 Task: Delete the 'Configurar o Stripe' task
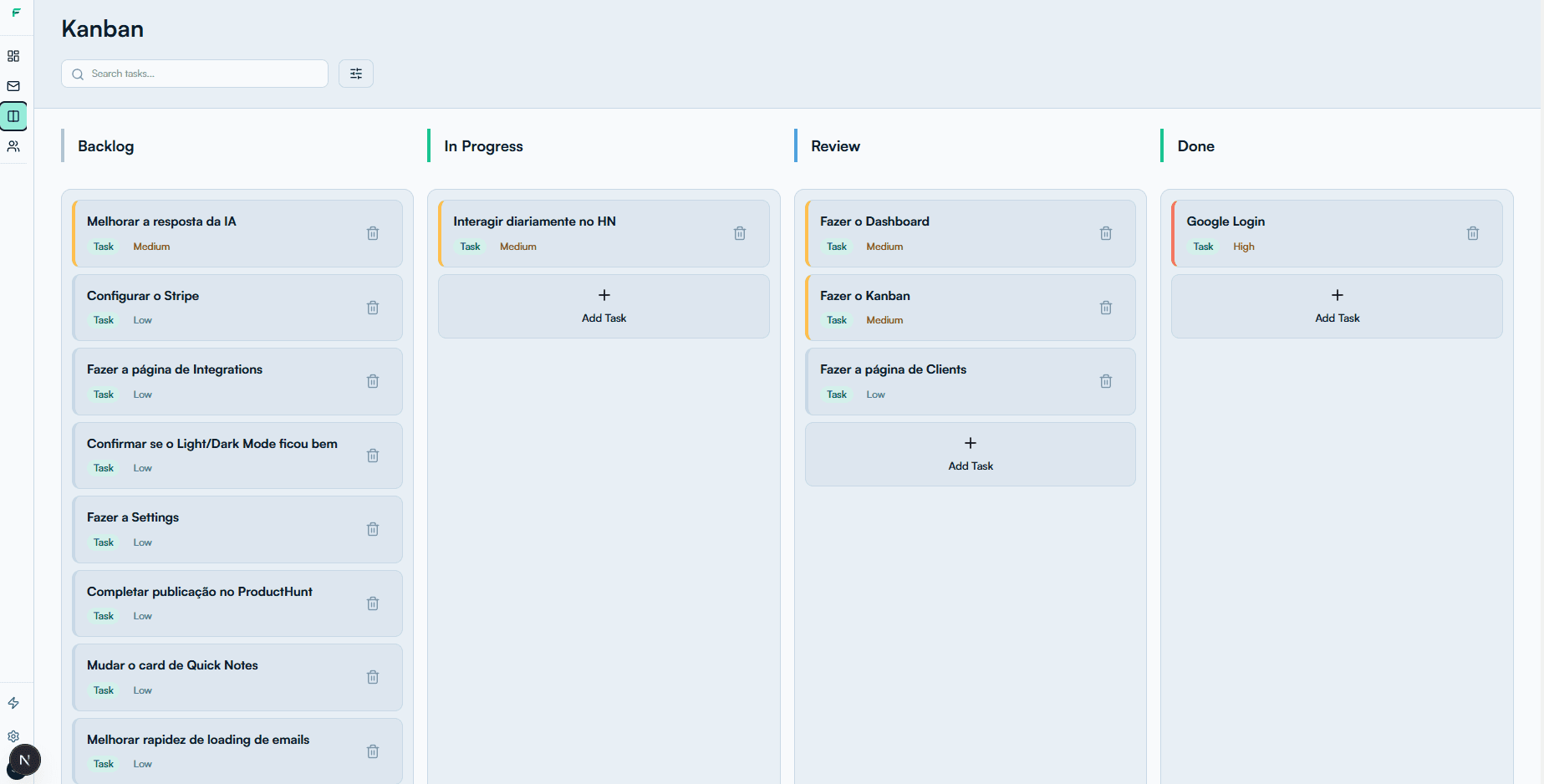tap(373, 308)
